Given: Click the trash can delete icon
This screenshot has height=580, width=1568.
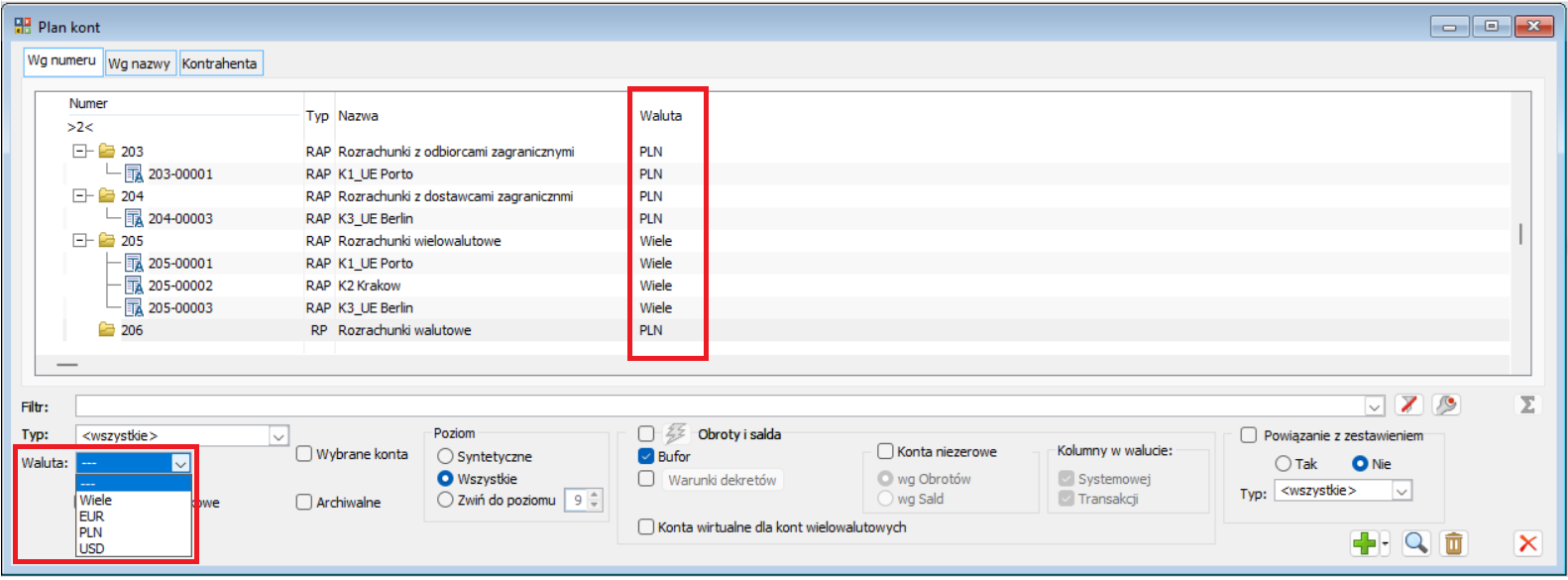Looking at the screenshot, I should [1453, 543].
